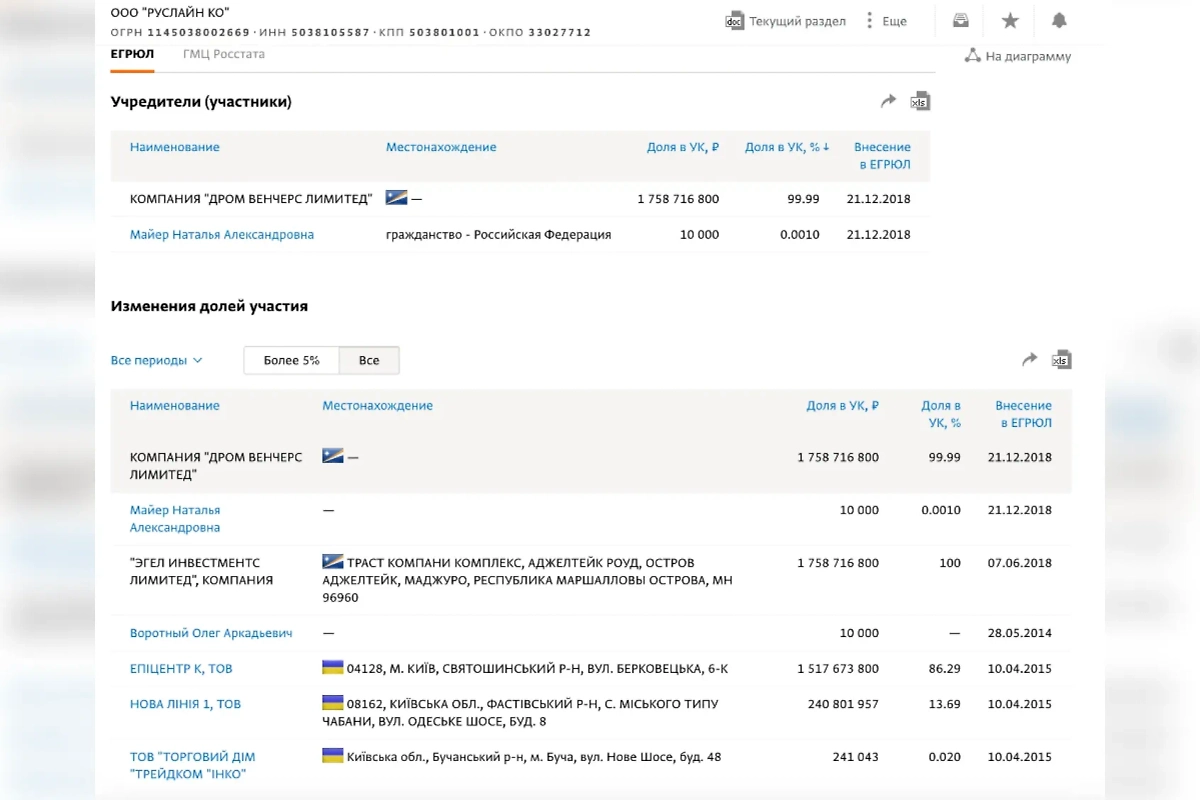Screen dimensions: 1200x800
Task: Click the bell notification icon
Action: pos(1059,20)
